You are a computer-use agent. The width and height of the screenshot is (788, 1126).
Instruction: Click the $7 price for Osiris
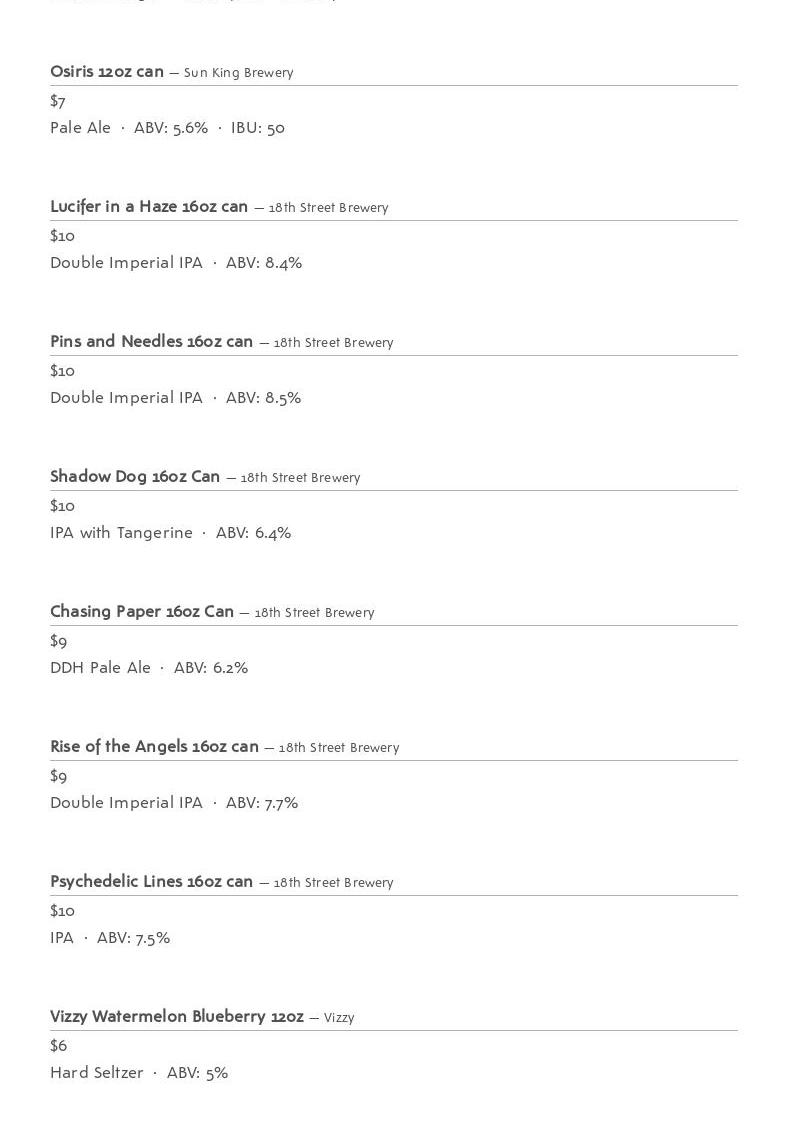[58, 101]
